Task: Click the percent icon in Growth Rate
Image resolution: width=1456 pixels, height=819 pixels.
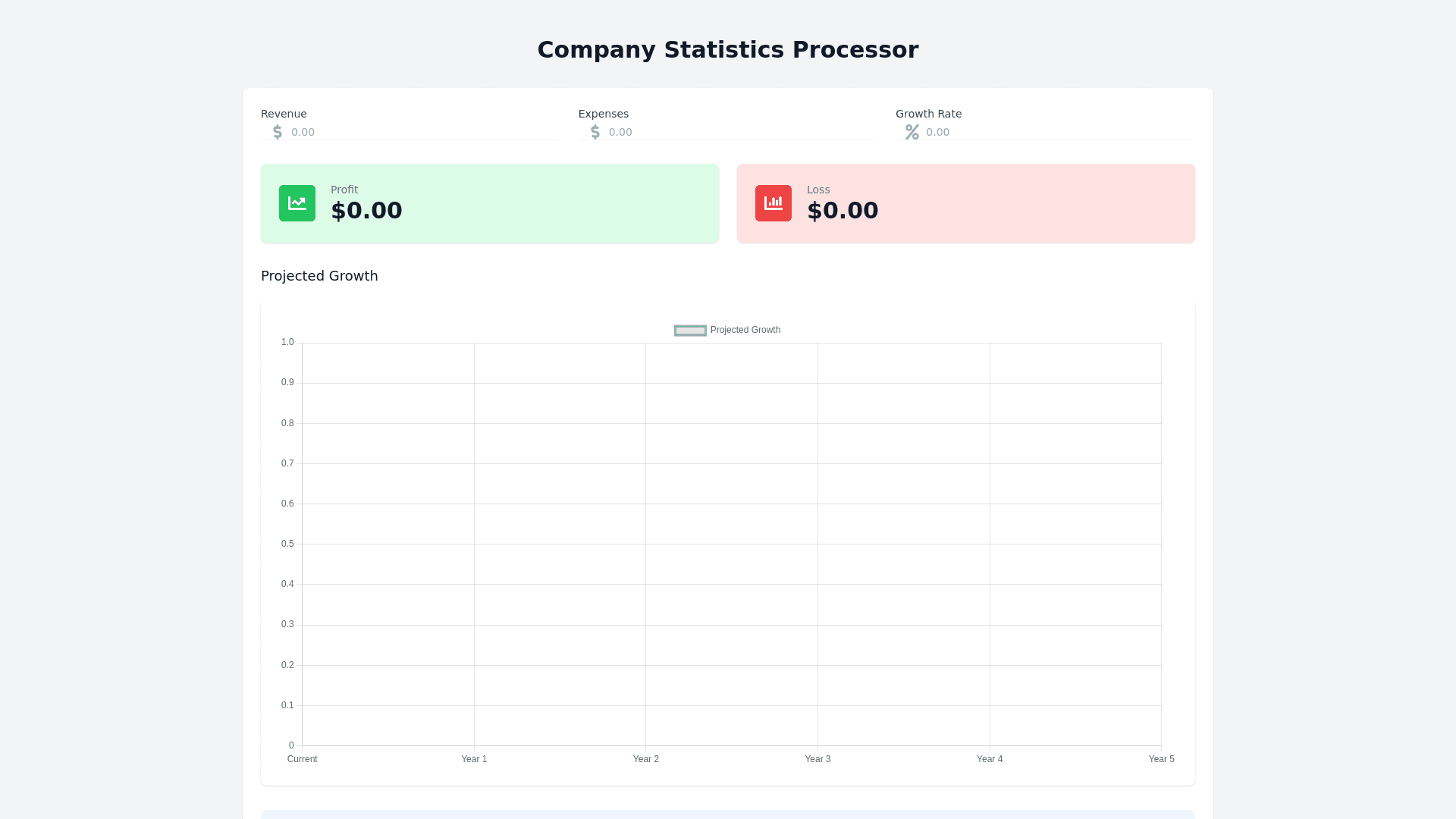Action: tap(912, 132)
